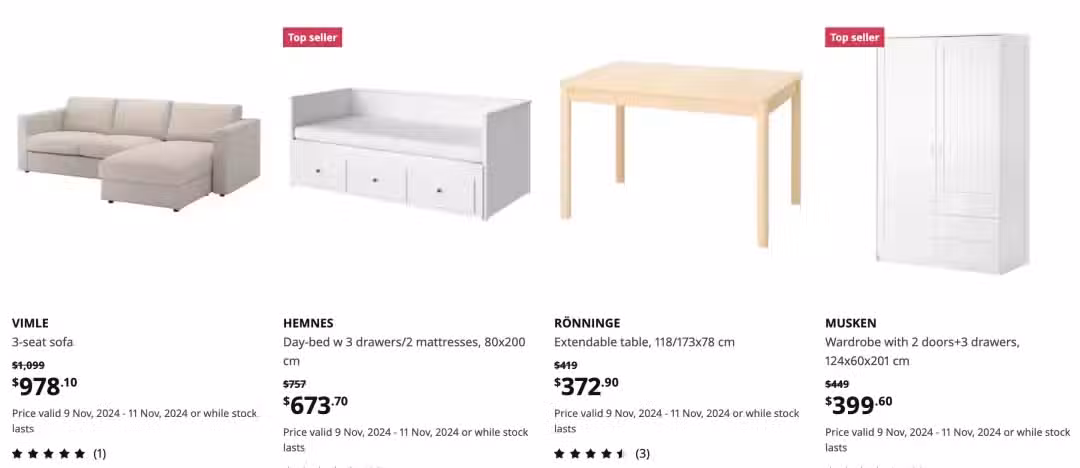The height and width of the screenshot is (468, 1080).
Task: Click the $399.60 MUSKEN price
Action: click(x=858, y=405)
